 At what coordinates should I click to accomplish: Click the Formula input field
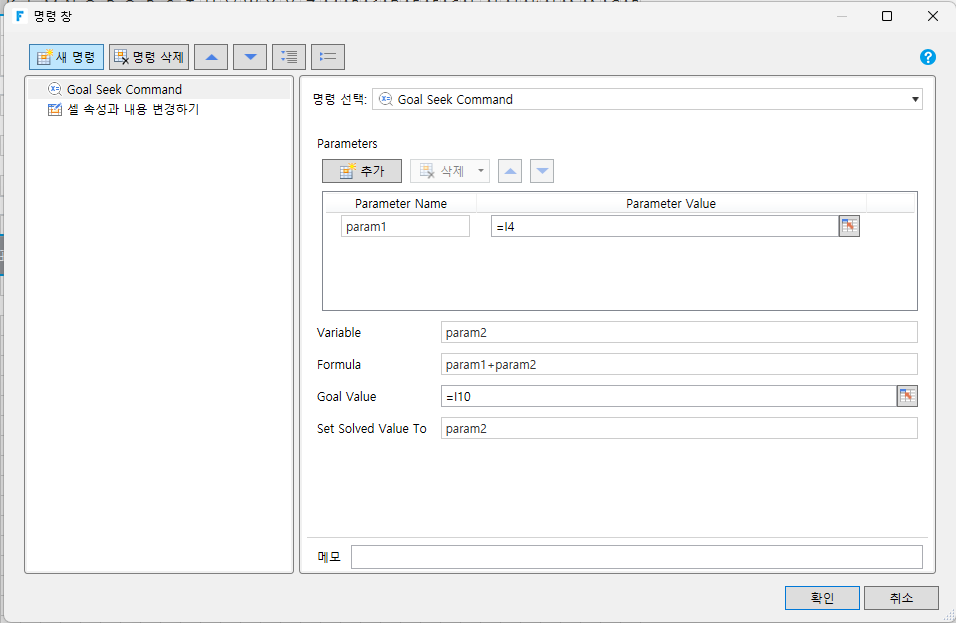(678, 364)
